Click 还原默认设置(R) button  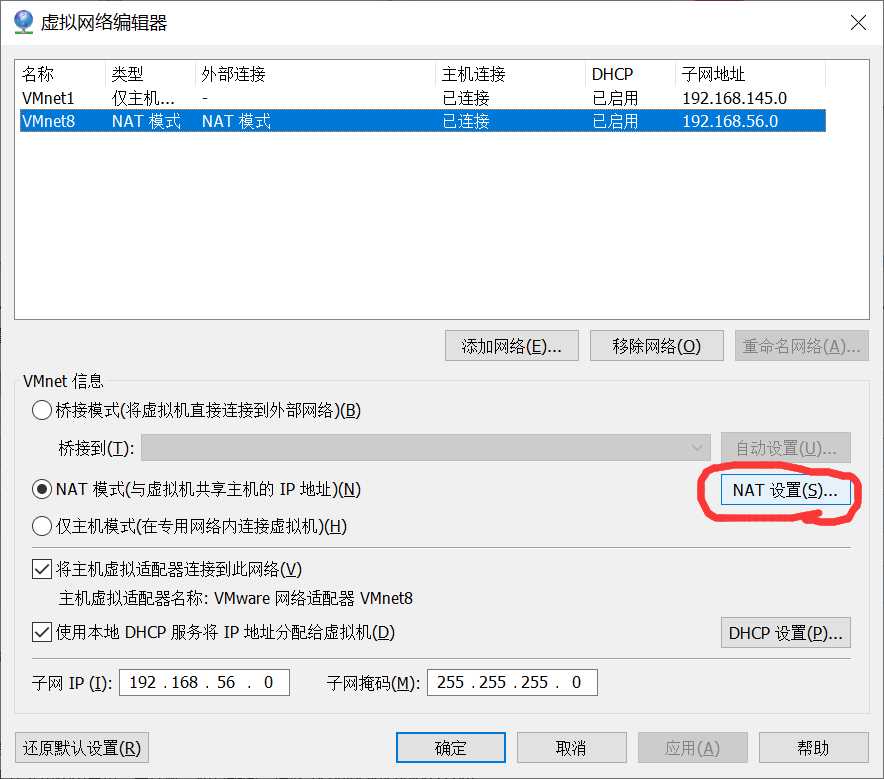pyautogui.click(x=82, y=748)
